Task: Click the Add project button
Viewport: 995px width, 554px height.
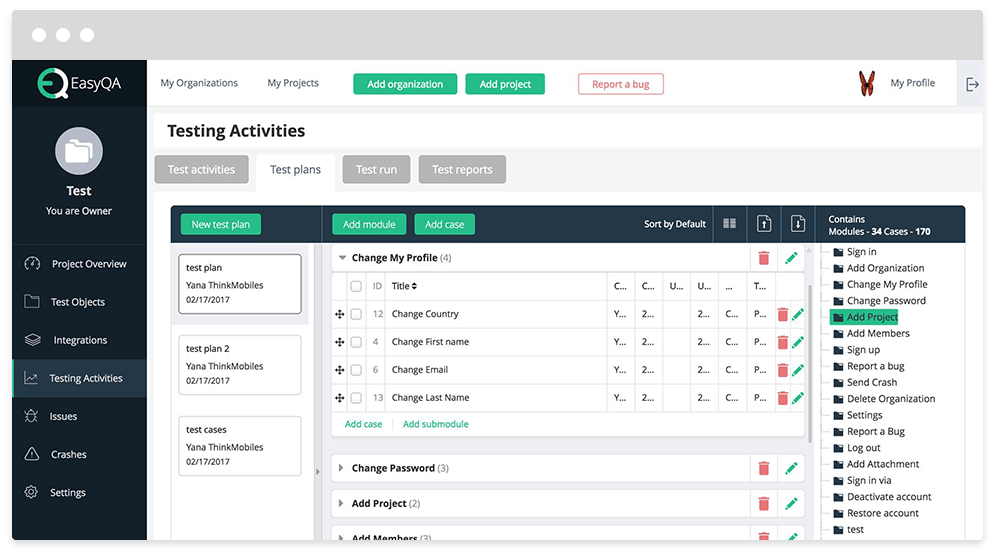Action: [505, 84]
